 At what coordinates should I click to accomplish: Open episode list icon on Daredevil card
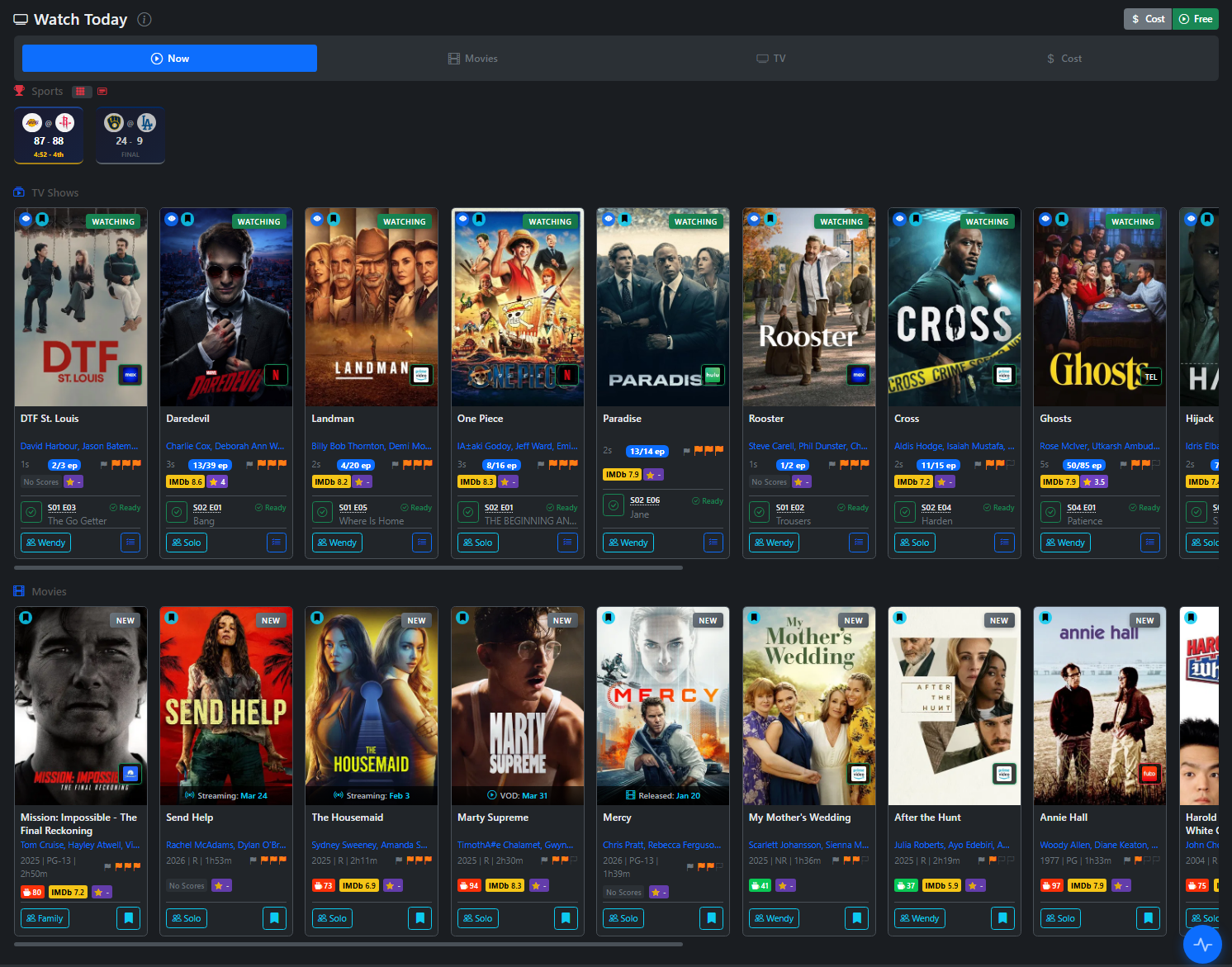coord(277,543)
